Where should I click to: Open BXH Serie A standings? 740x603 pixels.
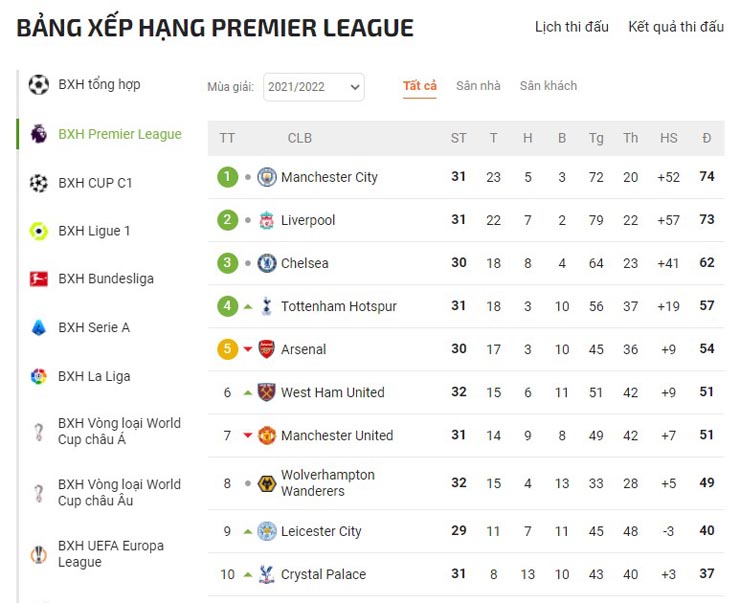[x=94, y=327]
